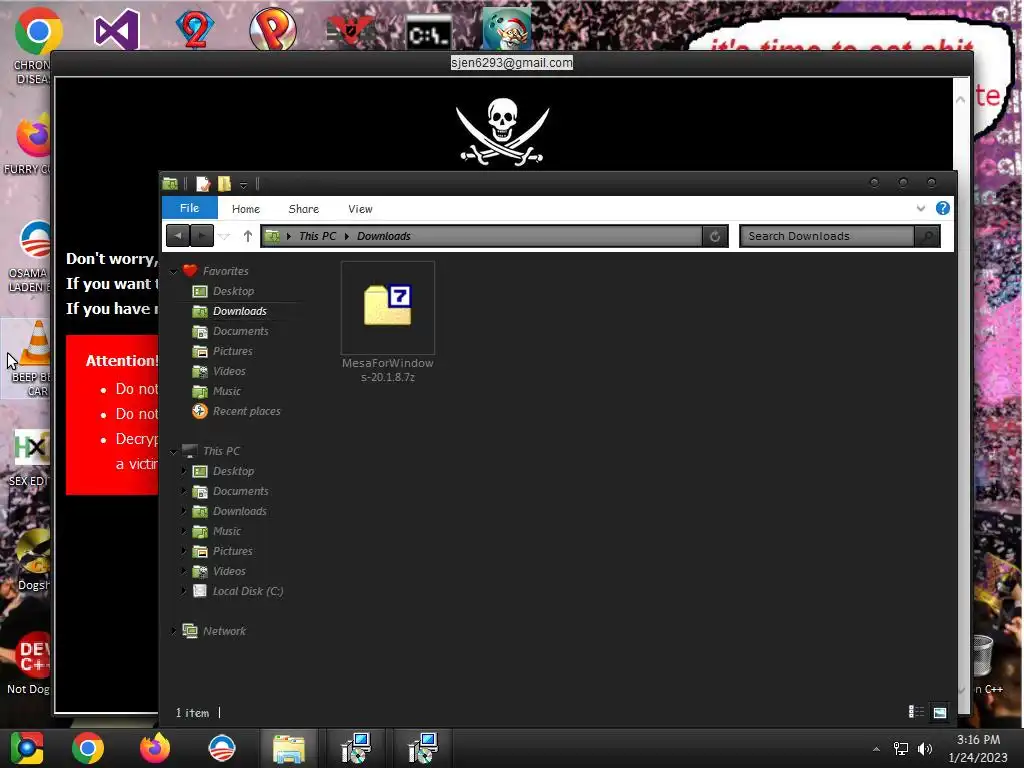Select Videos under This PC
Screen dimensions: 1024x768
click(x=229, y=571)
